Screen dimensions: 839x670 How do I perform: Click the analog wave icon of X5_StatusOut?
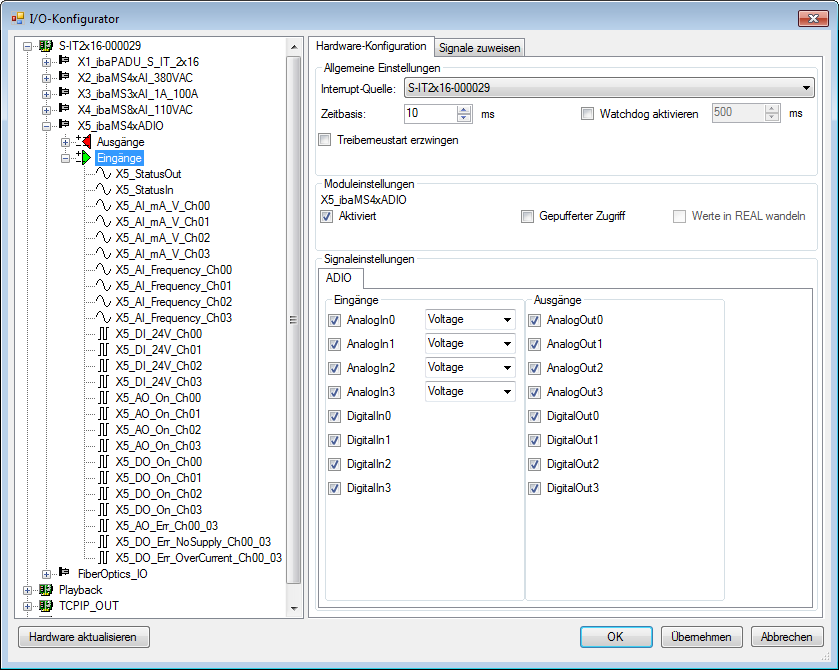(104, 174)
